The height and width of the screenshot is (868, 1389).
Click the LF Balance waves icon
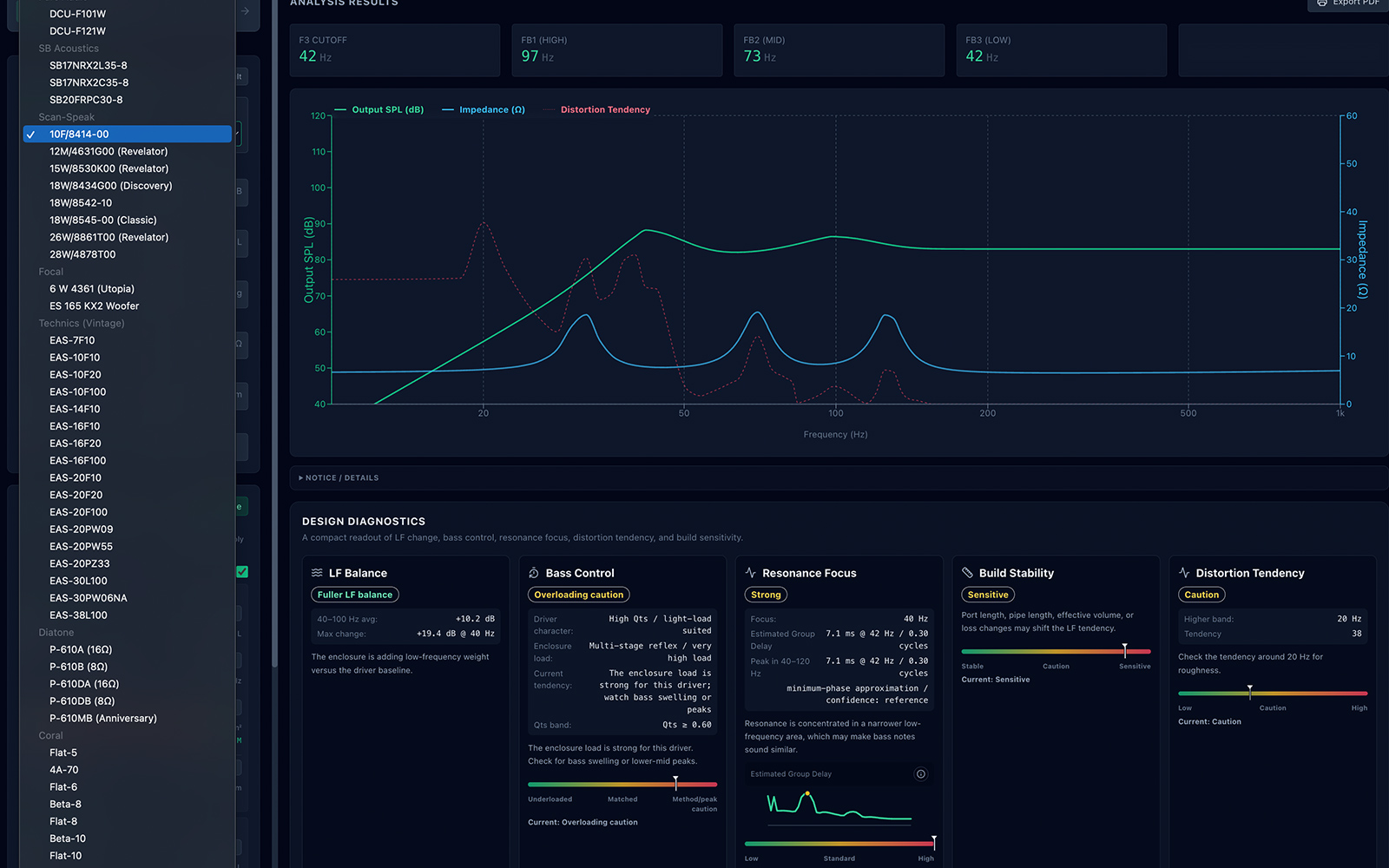pos(317,573)
